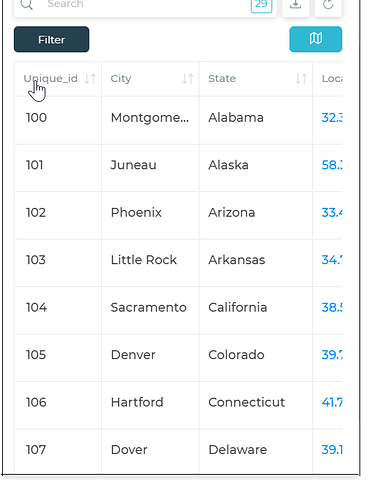368x485 pixels.
Task: Sort by Unique_id column arrows
Action: coord(90,79)
